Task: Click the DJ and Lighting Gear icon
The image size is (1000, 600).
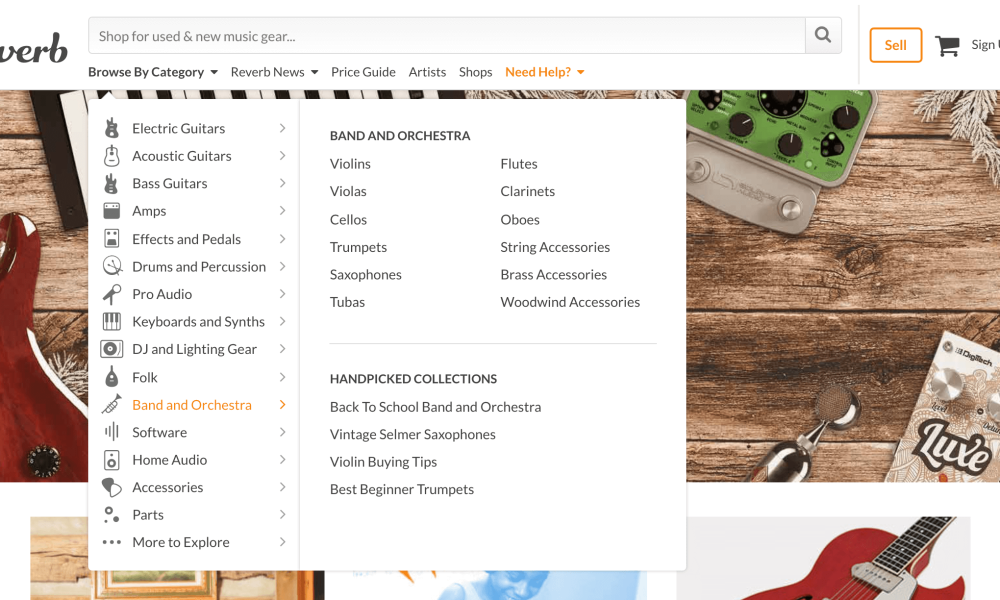Action: click(x=112, y=349)
